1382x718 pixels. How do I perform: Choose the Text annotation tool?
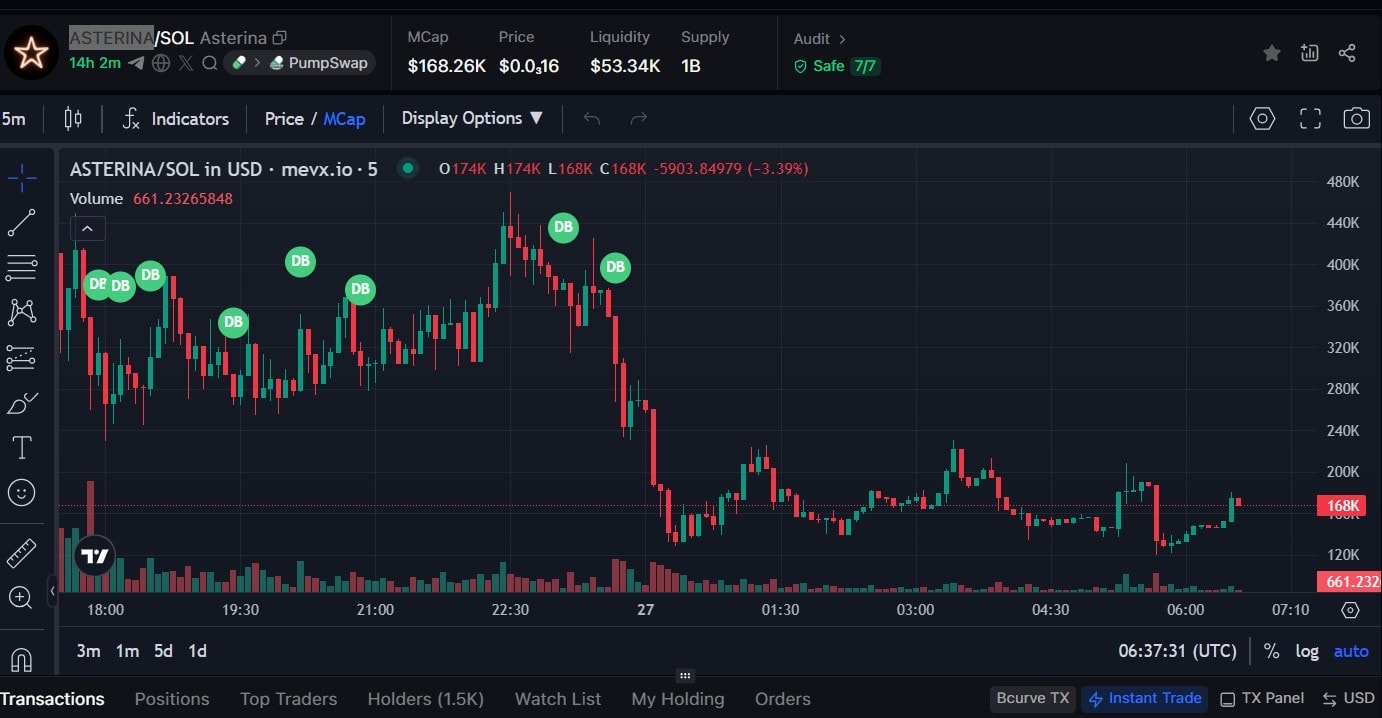coord(21,447)
